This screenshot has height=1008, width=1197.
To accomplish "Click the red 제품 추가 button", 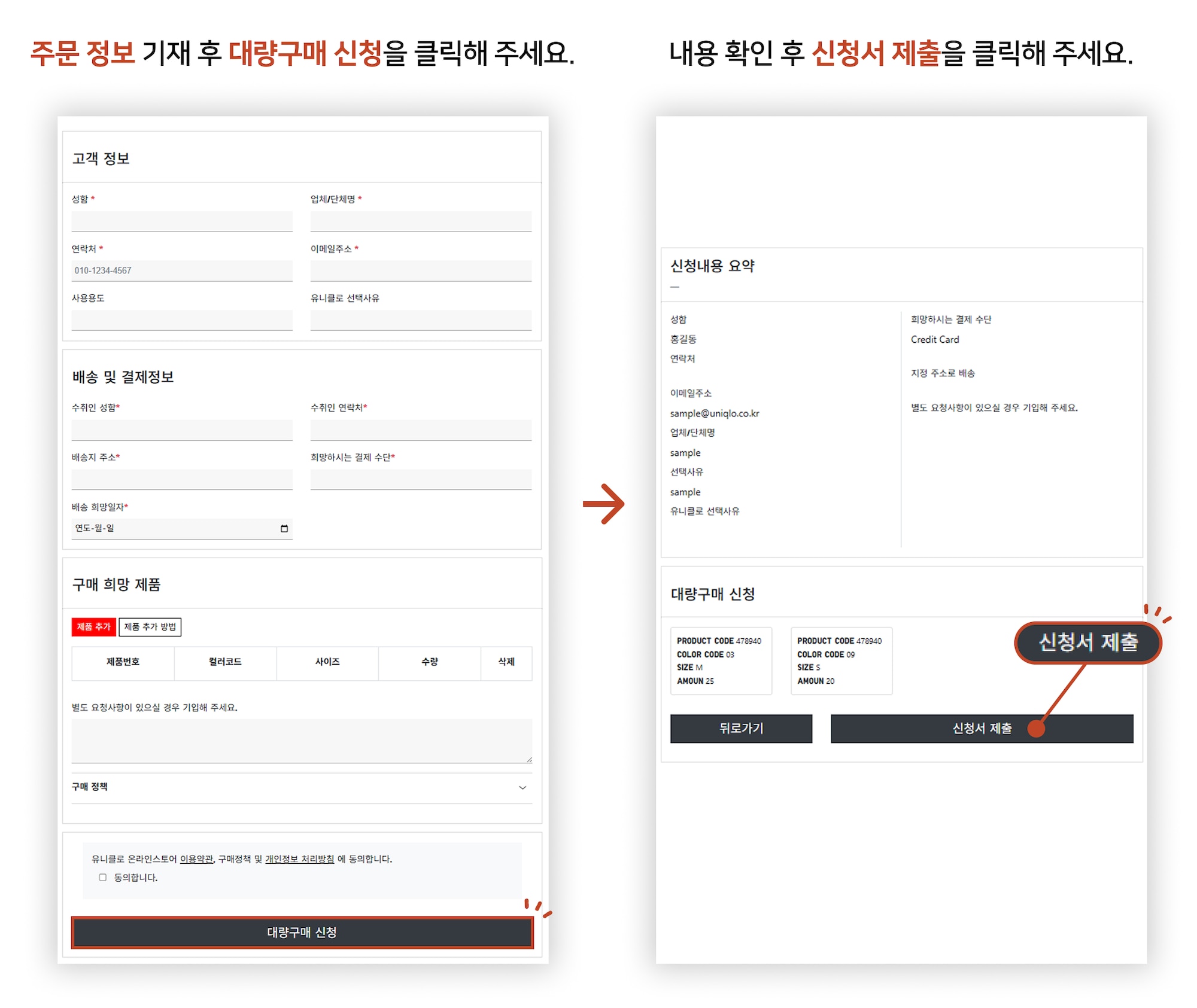I will [94, 628].
